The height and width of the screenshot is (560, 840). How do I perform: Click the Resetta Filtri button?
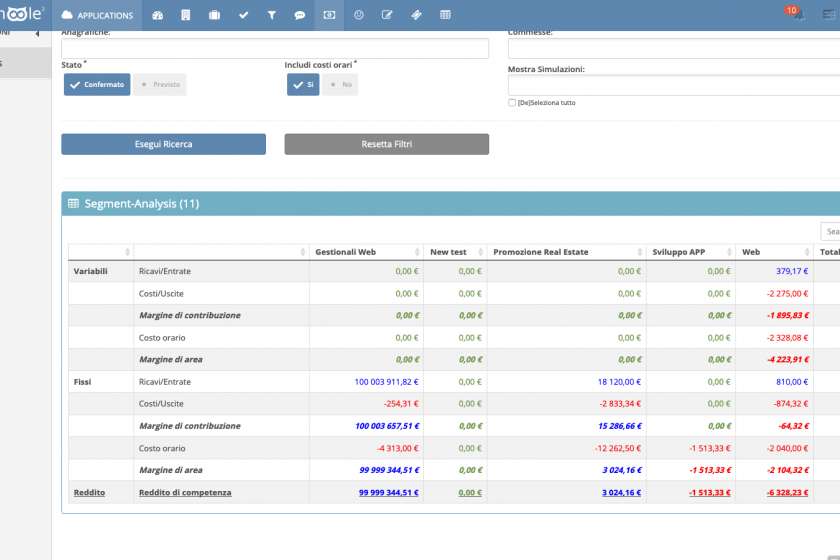pyautogui.click(x=387, y=144)
